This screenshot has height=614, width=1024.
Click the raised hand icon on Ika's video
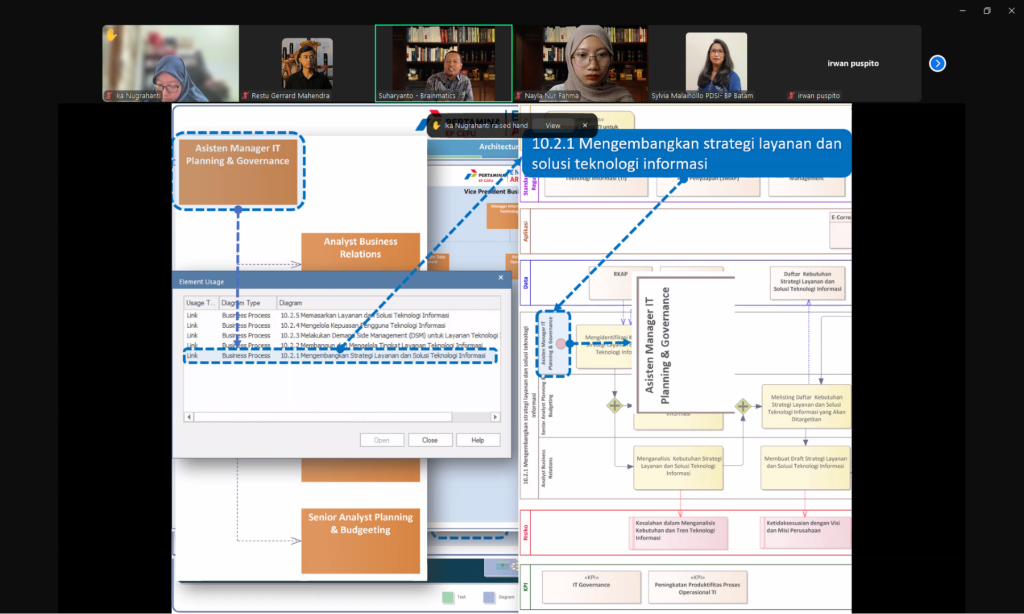[x=111, y=35]
